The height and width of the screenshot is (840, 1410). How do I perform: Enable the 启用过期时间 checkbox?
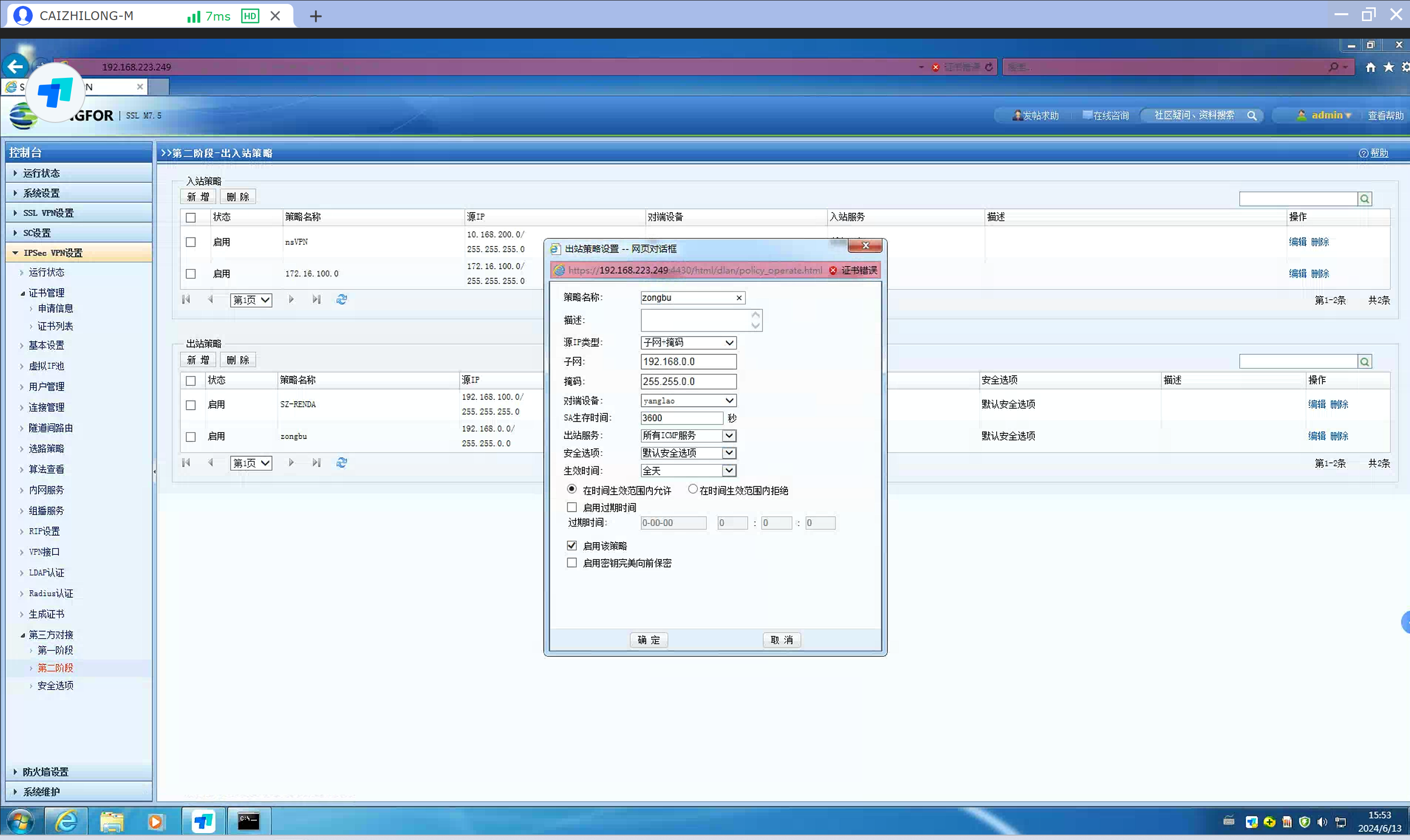click(572, 507)
